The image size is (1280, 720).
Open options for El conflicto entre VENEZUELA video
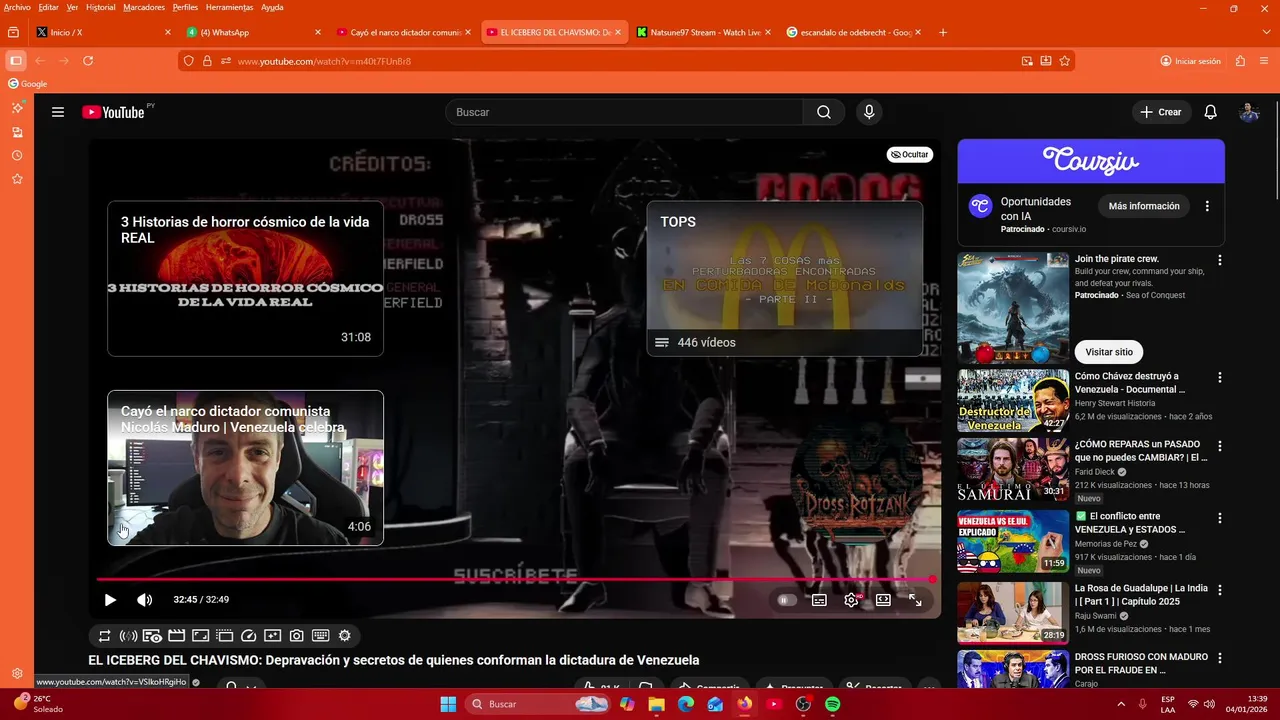click(x=1219, y=518)
